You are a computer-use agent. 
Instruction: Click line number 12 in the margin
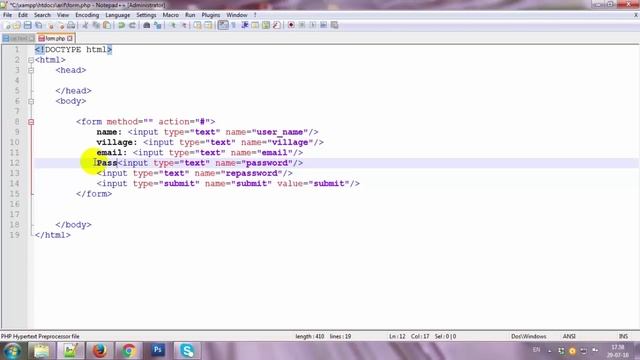click(x=15, y=163)
